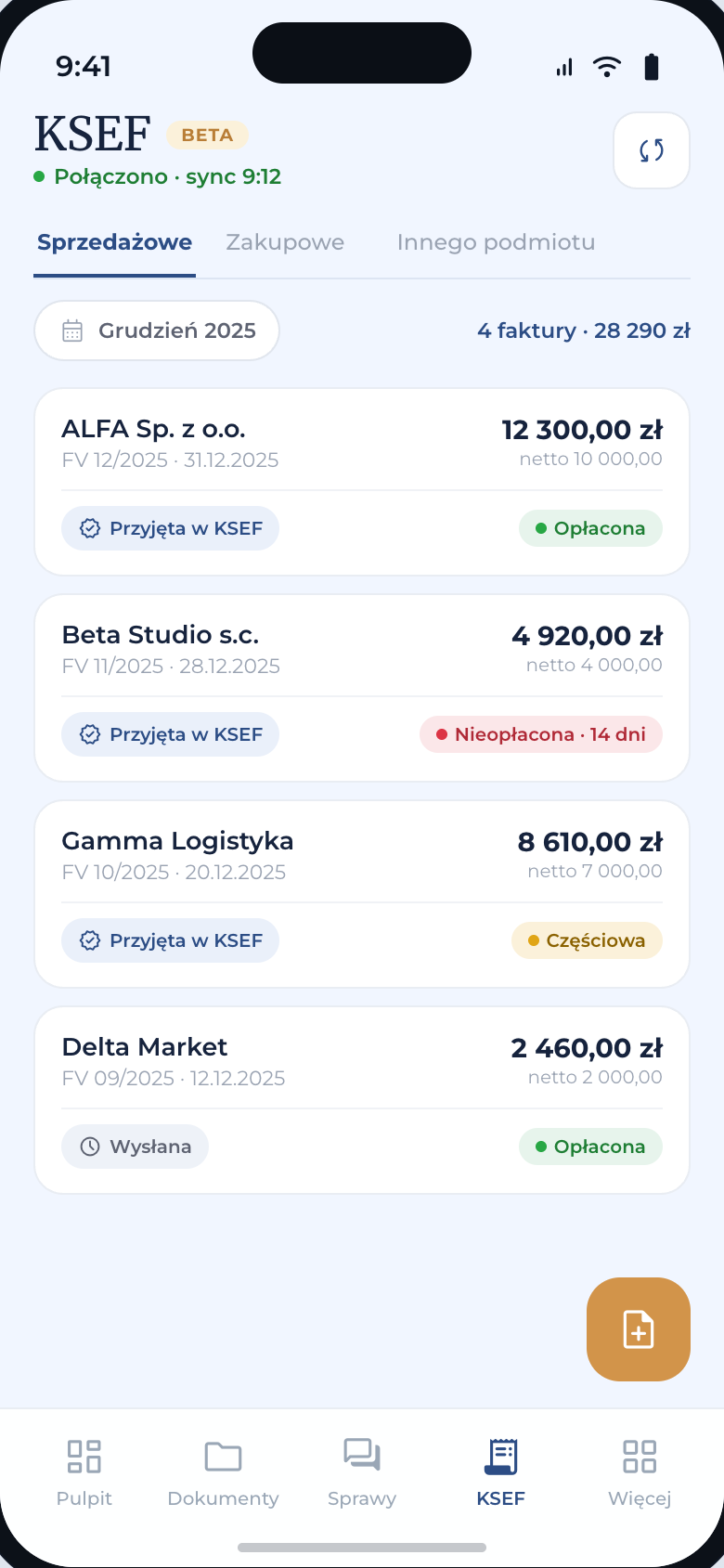Tap the add new invoice floating button
724x1568 pixels.
[639, 1329]
